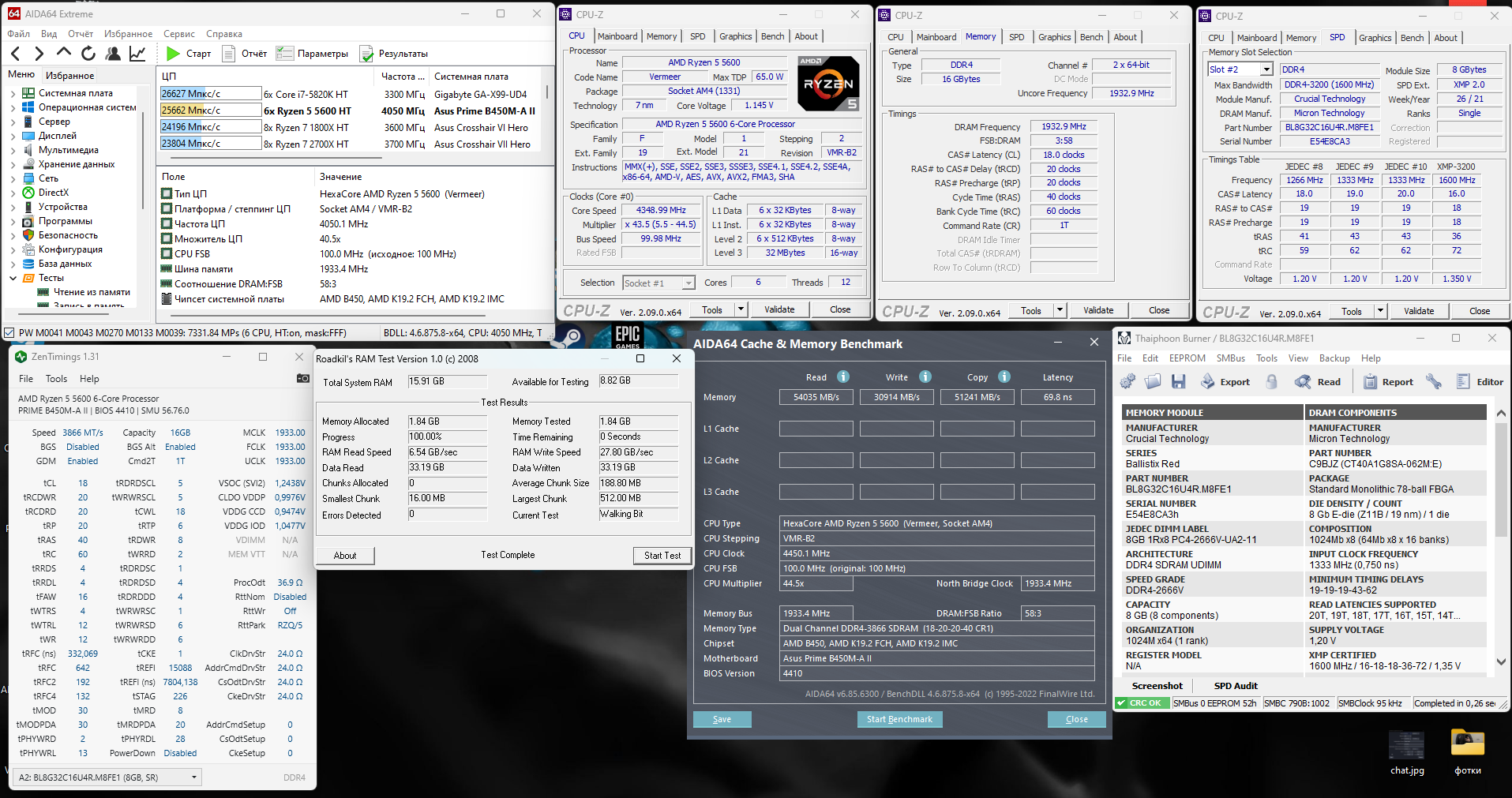Viewport: 1512px width, 798px height.
Task: Expand the Системная плата tree node
Action: click(13, 93)
